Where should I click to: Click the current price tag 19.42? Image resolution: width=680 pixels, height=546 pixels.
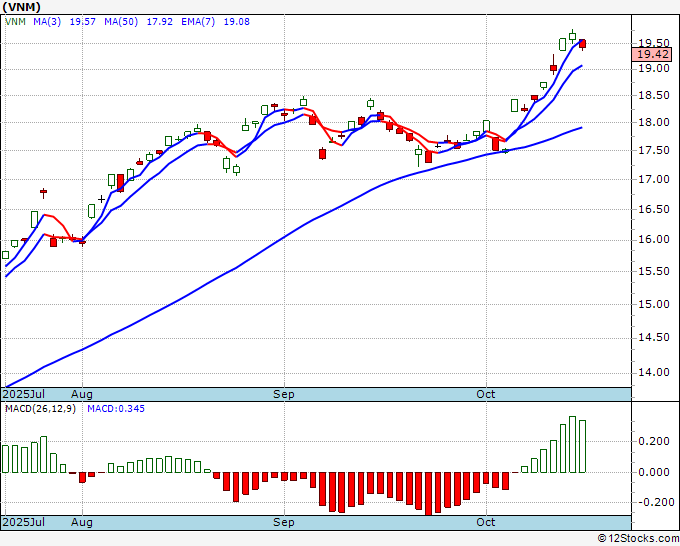click(x=652, y=54)
